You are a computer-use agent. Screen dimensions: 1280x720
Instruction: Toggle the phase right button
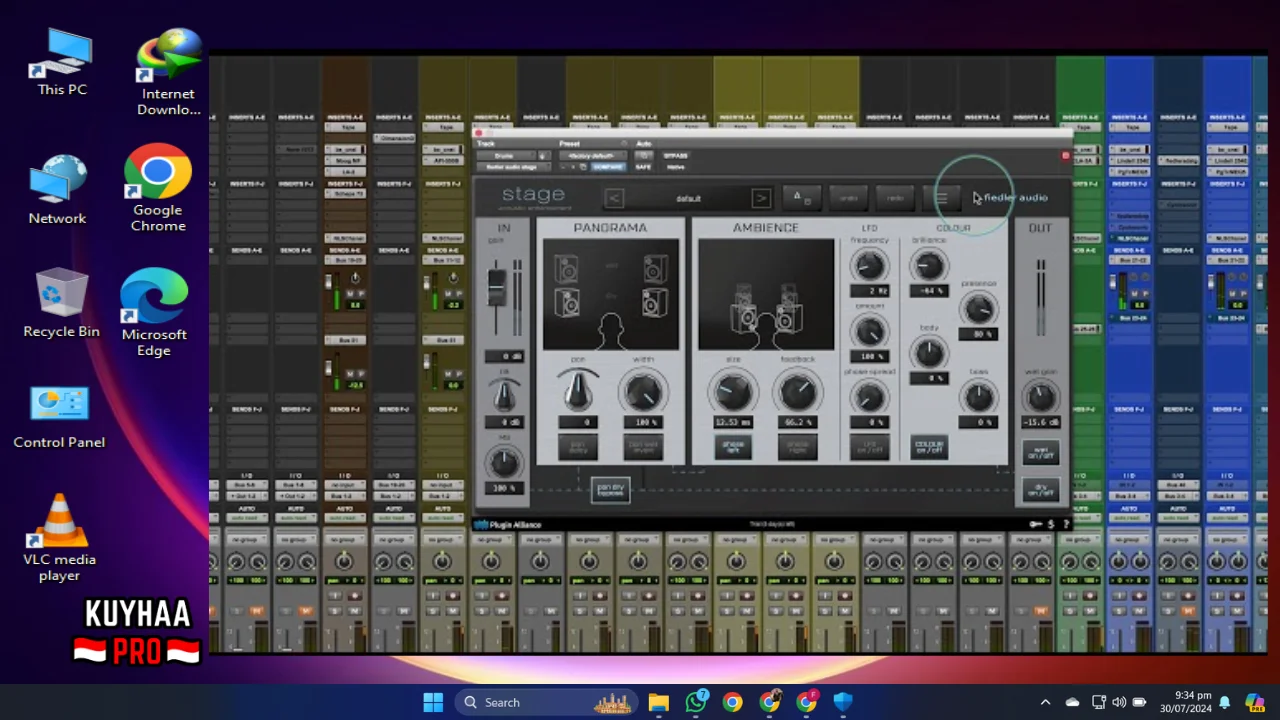798,447
